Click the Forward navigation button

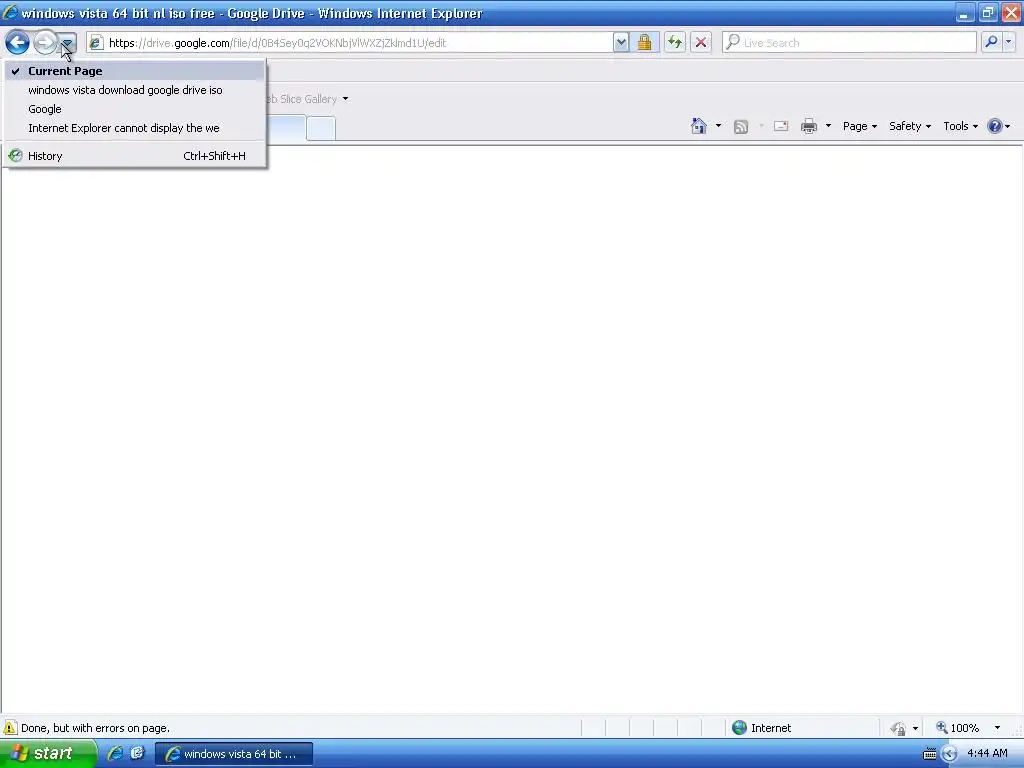[45, 43]
